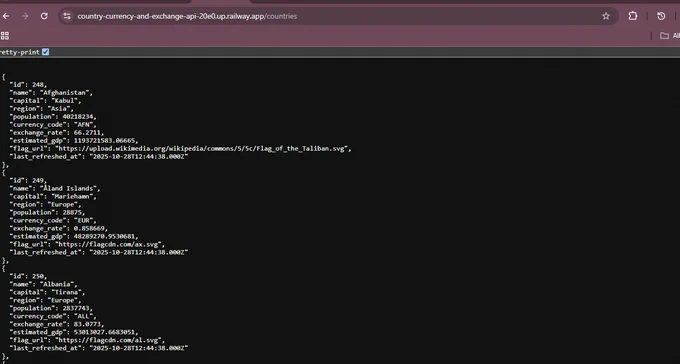The height and width of the screenshot is (364, 680).
Task: Click the Flag_of_the_Taliban.svg URL
Action: point(201,148)
